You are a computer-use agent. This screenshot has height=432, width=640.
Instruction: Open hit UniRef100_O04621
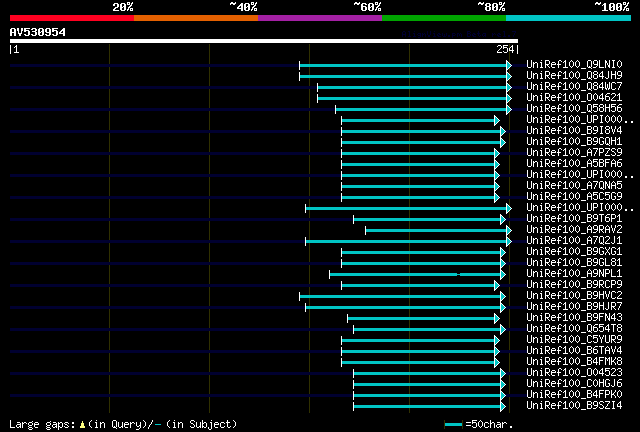[574, 98]
